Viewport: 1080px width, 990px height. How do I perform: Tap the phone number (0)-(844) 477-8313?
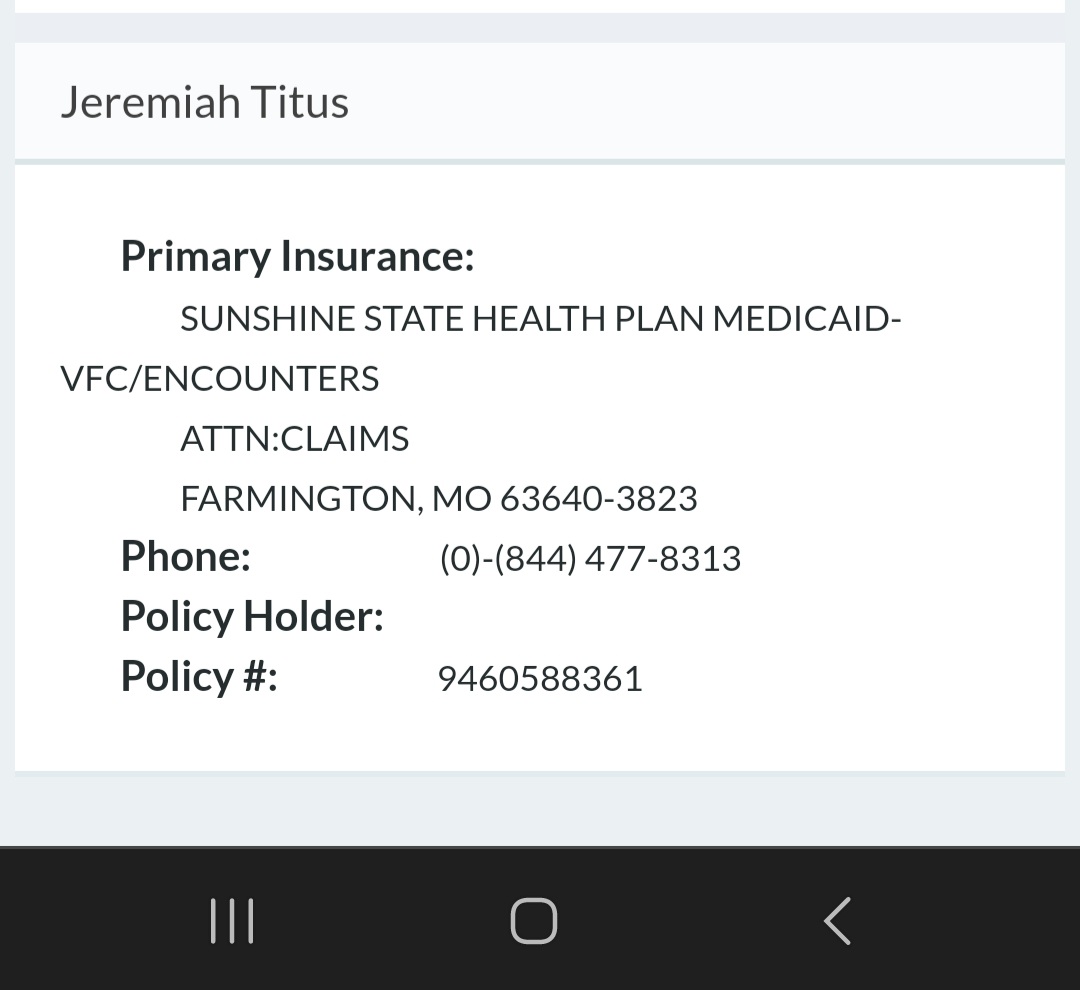point(590,558)
